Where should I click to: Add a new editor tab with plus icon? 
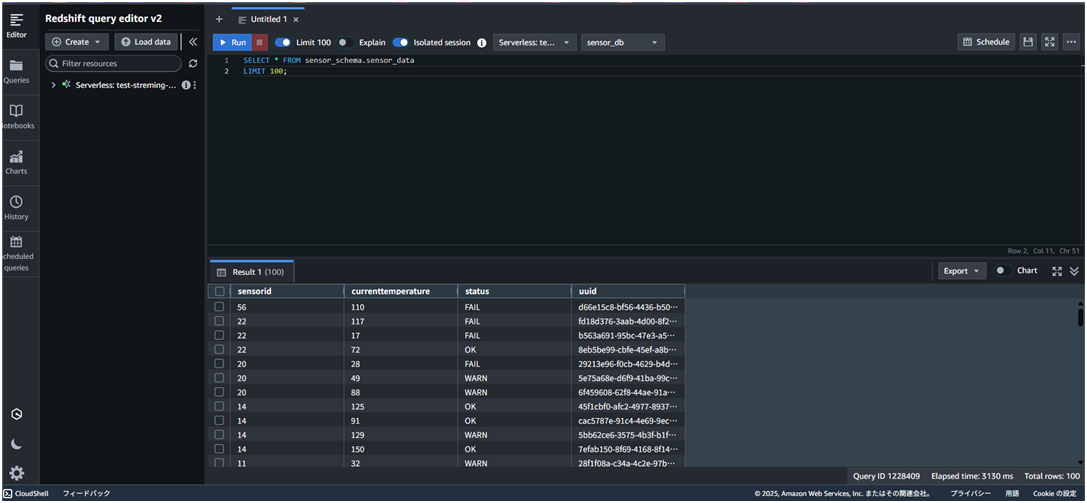coord(219,19)
